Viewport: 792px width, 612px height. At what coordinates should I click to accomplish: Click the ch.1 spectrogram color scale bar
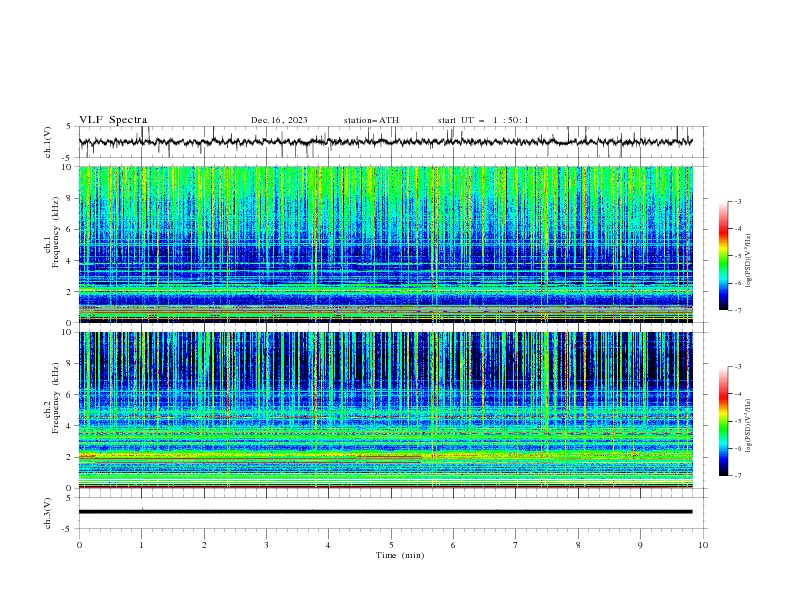(x=724, y=256)
